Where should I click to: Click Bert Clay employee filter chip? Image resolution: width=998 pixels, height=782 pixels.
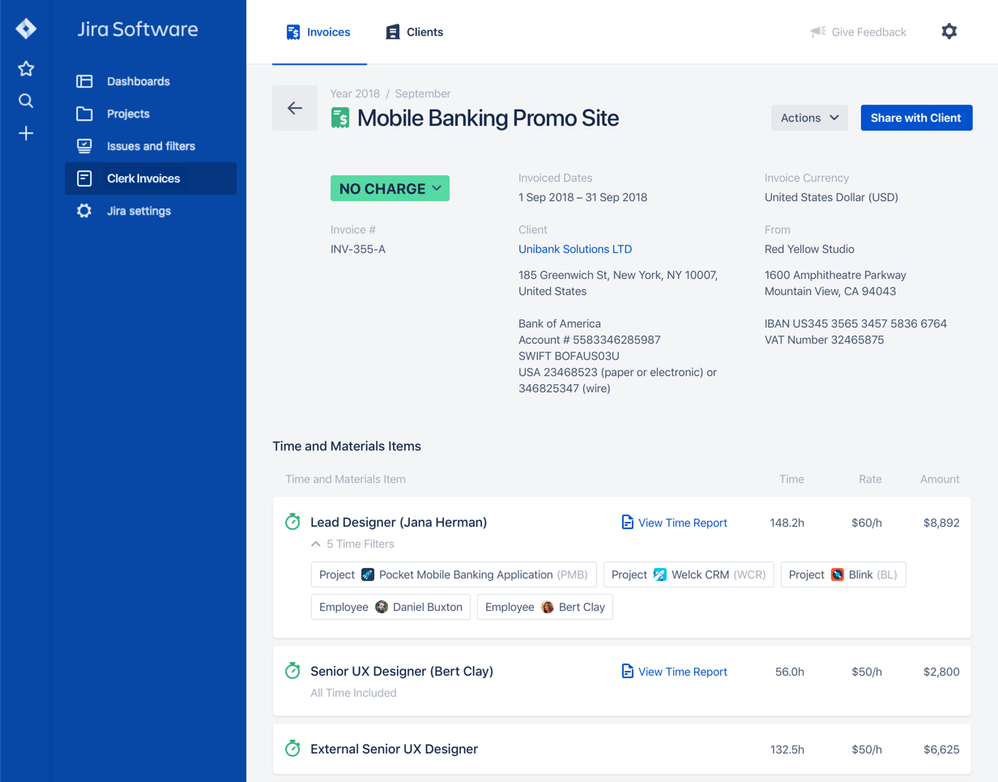(545, 607)
